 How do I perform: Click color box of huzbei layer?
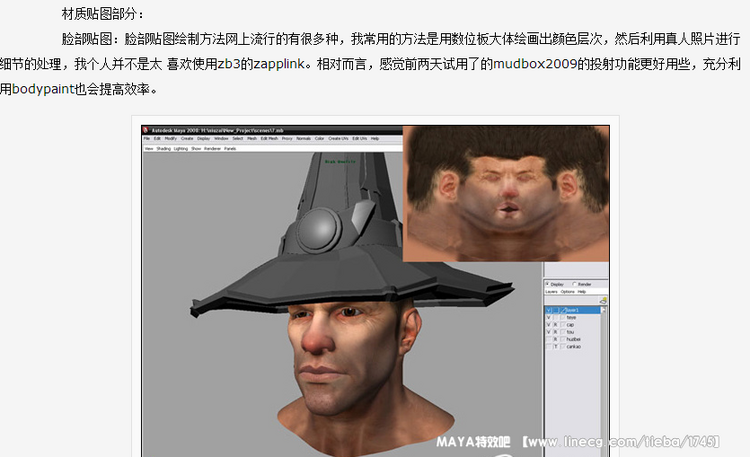[563, 339]
